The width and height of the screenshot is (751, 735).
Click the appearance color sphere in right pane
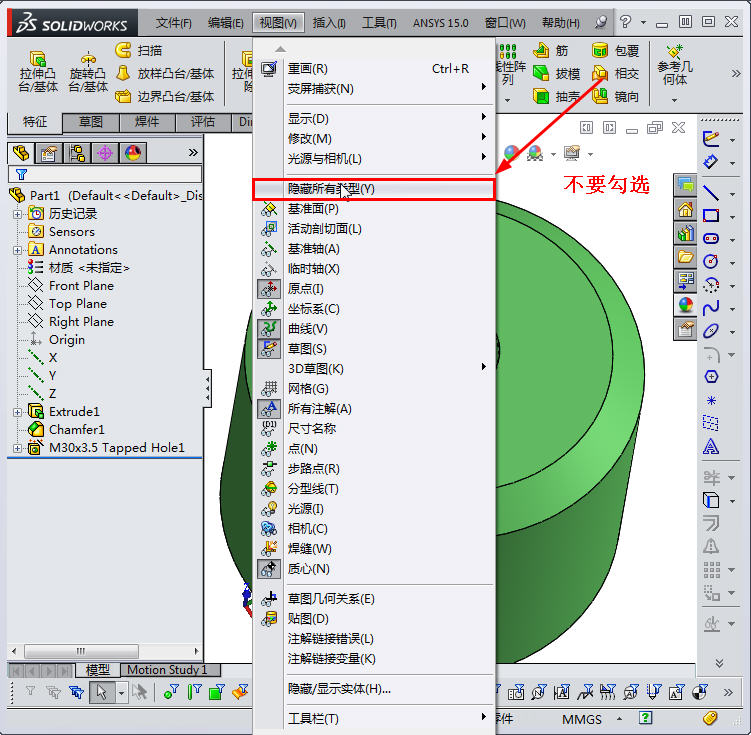[685, 305]
